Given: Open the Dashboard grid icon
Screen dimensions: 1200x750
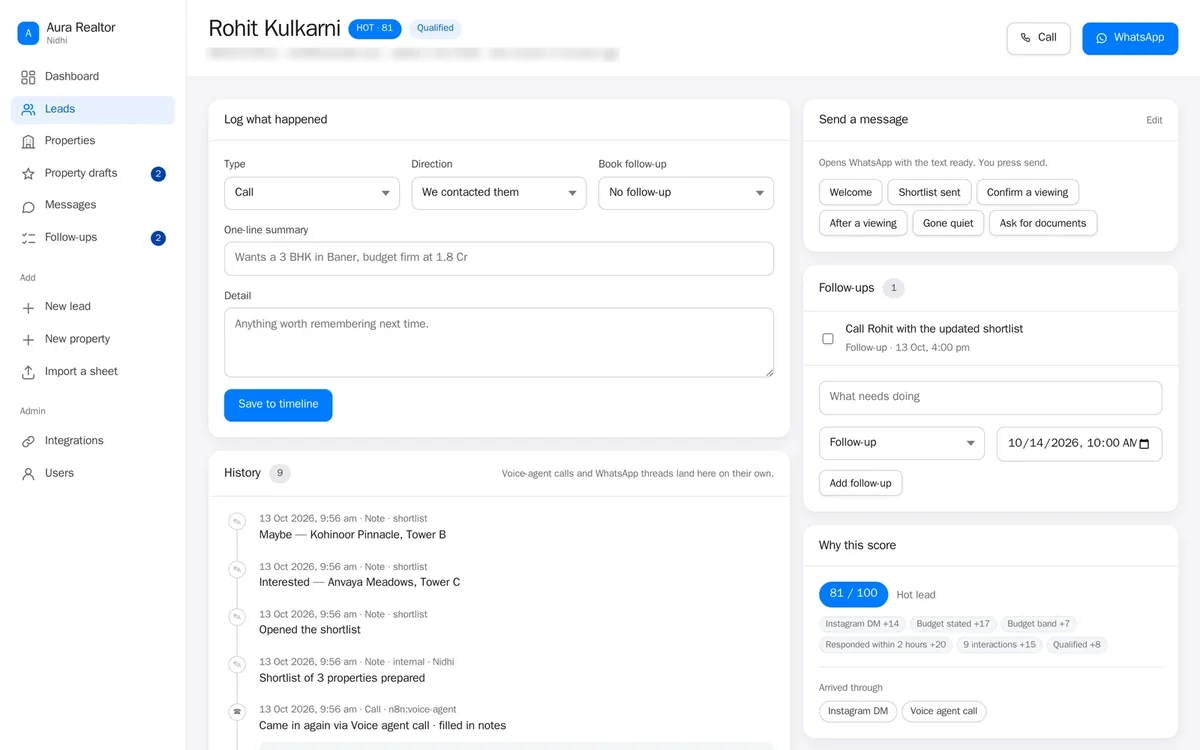Looking at the screenshot, I should pyautogui.click(x=28, y=77).
